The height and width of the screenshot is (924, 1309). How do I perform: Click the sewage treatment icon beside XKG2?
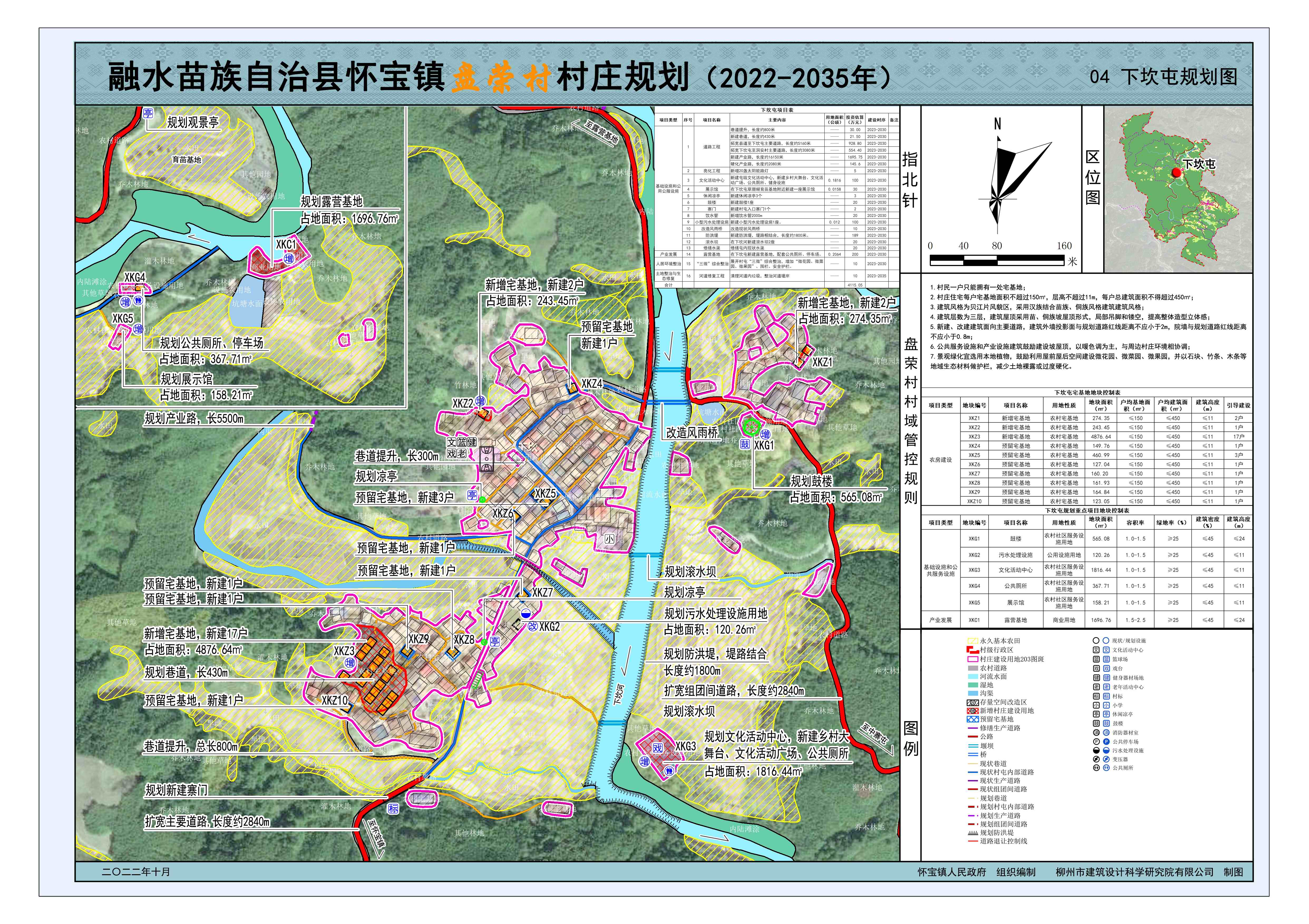[x=526, y=613]
